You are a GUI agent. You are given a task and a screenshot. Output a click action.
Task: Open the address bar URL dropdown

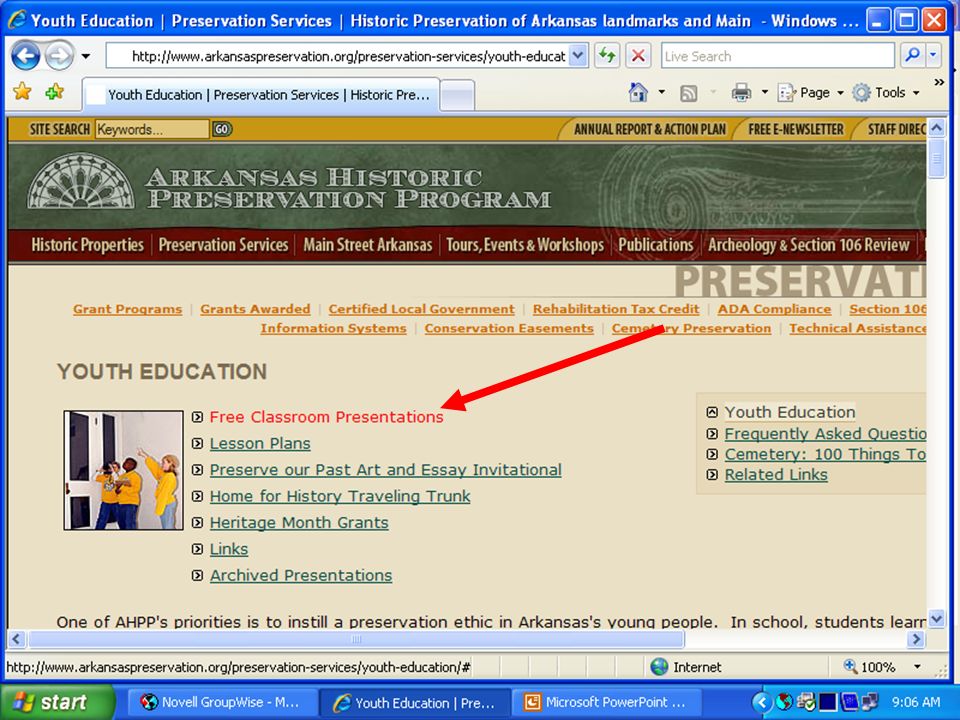(577, 56)
